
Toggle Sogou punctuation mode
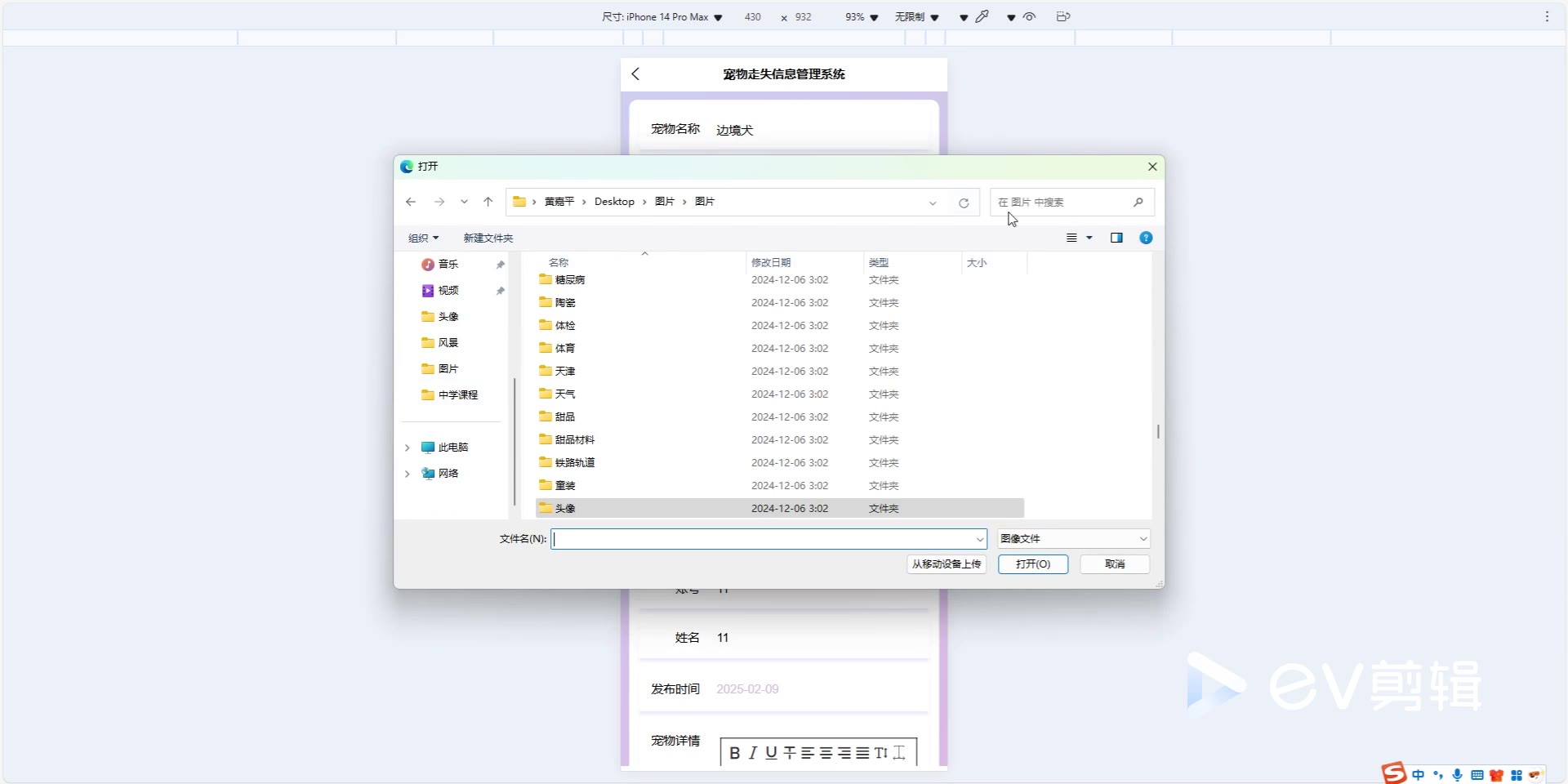[x=1438, y=775]
